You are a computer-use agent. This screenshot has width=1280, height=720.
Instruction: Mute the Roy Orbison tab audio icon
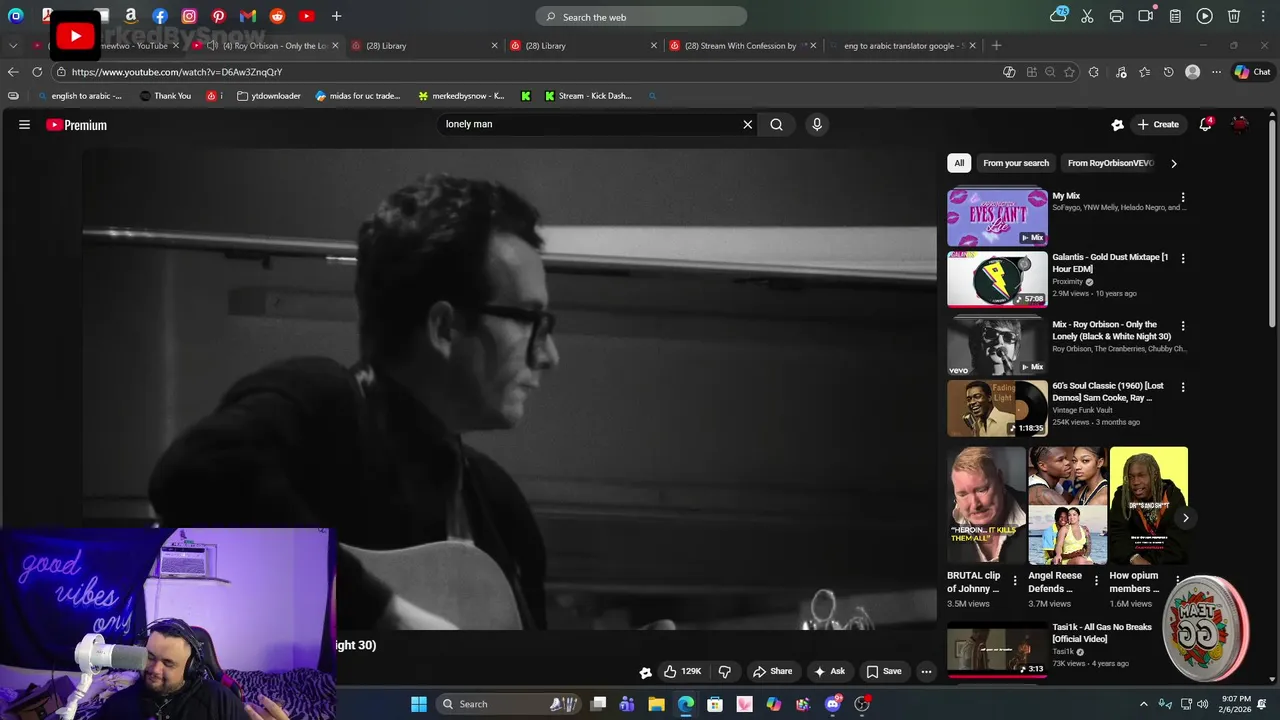click(x=212, y=46)
